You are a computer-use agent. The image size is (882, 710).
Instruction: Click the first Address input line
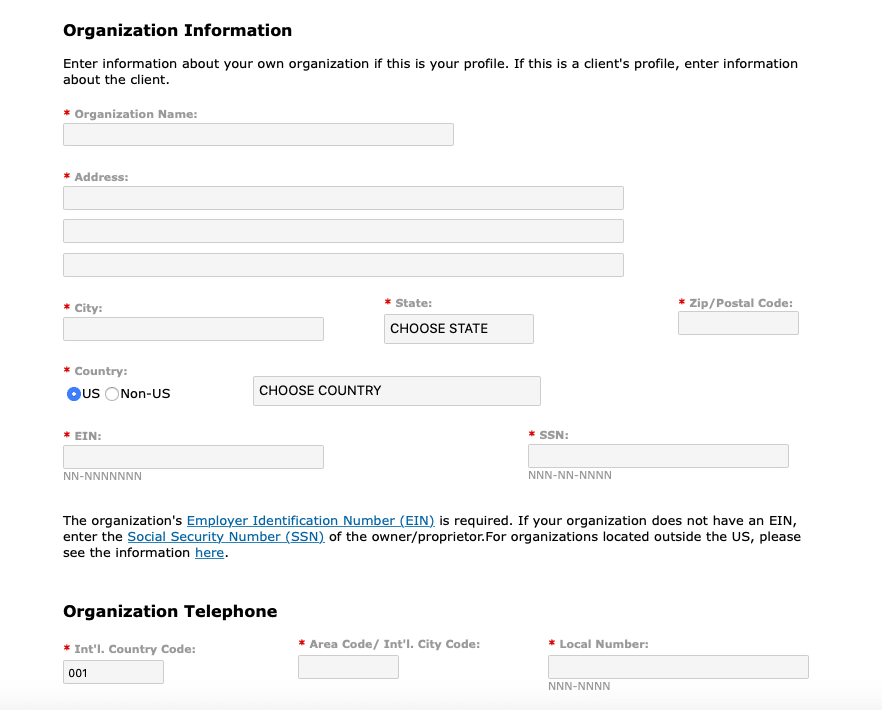pyautogui.click(x=343, y=197)
